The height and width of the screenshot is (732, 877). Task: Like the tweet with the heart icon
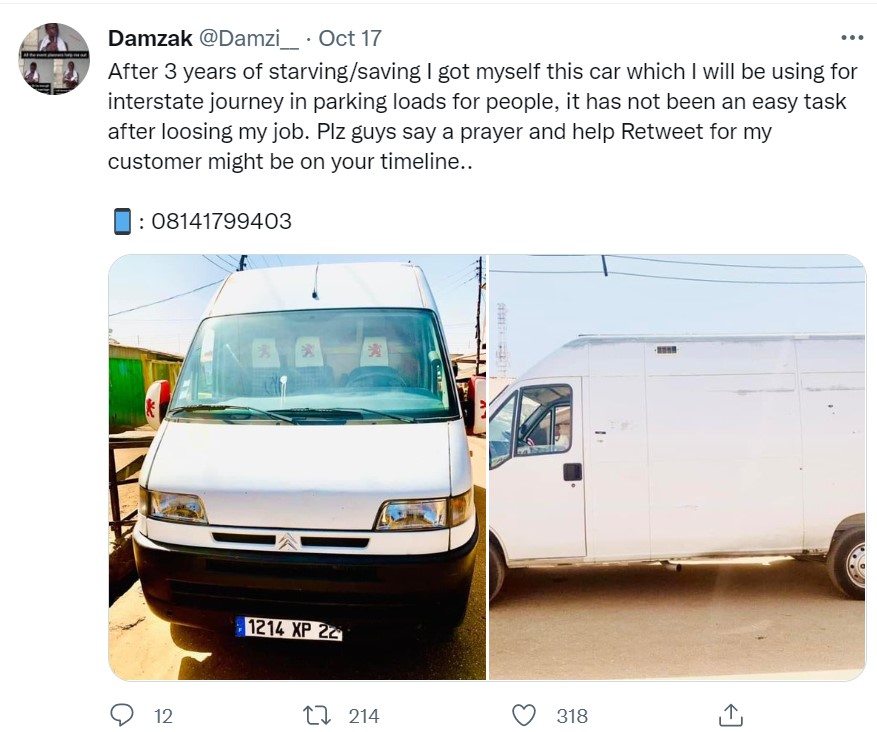coord(524,715)
